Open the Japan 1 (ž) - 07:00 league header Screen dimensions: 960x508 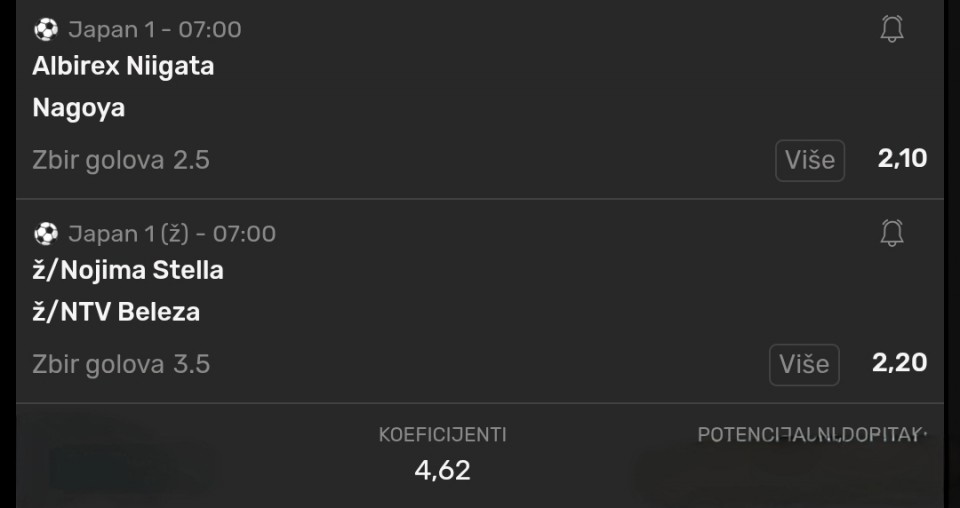(171, 234)
